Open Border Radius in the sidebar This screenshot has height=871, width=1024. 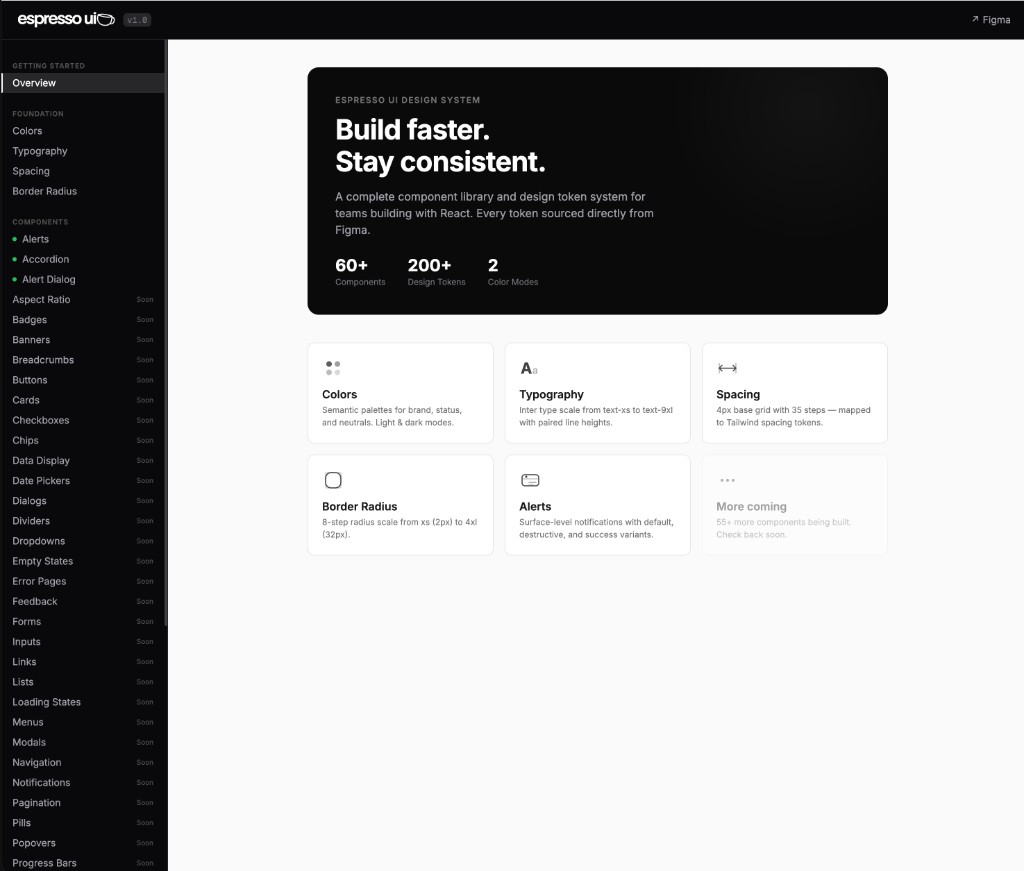coord(83,191)
